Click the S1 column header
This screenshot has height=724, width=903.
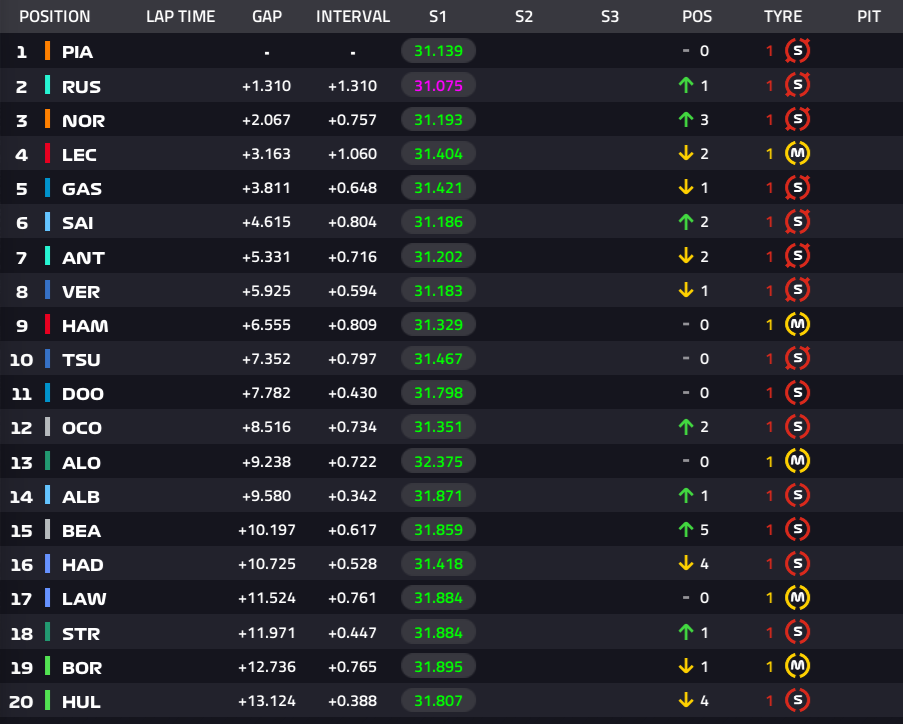(438, 16)
